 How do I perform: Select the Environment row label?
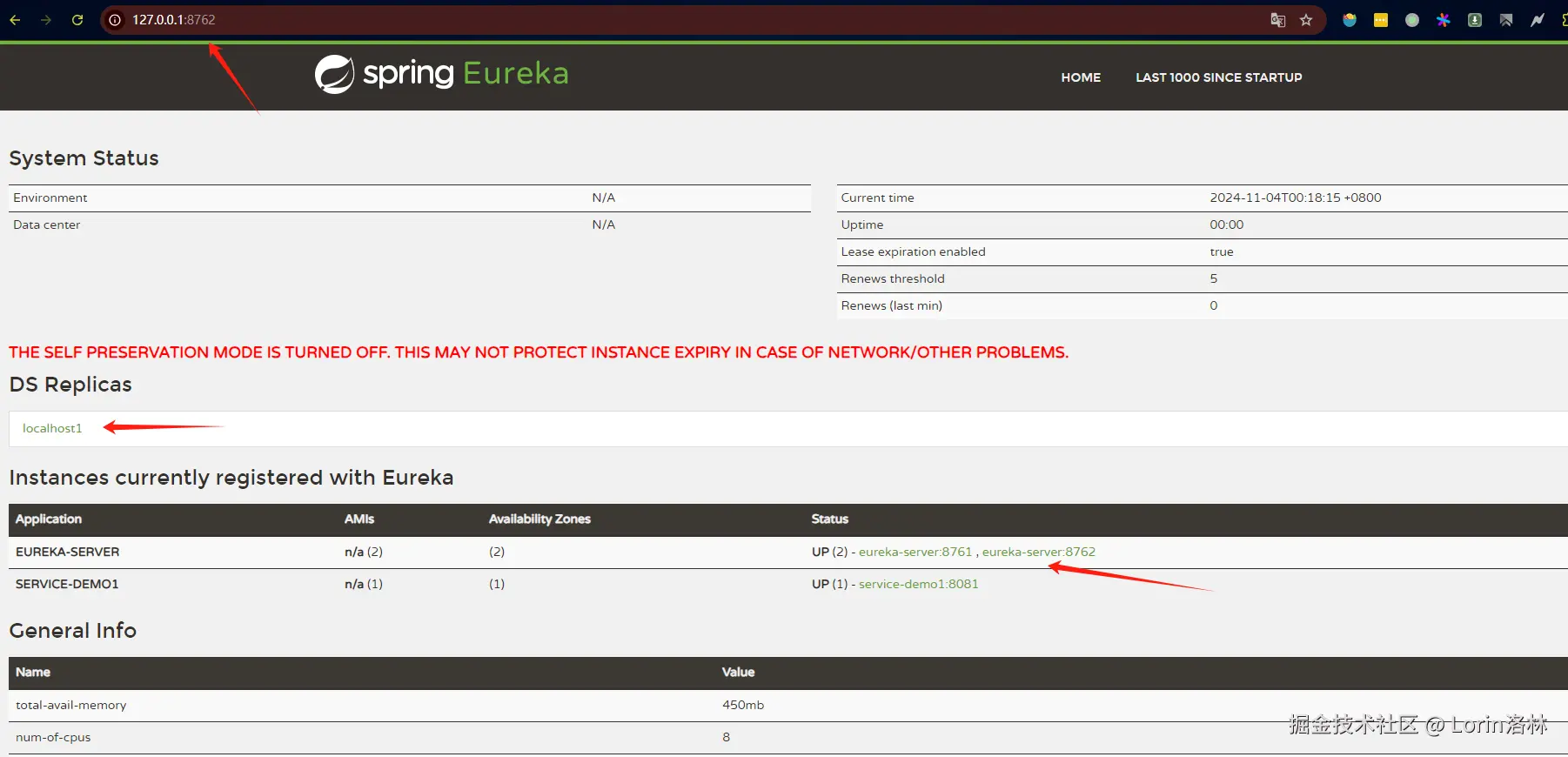point(50,198)
